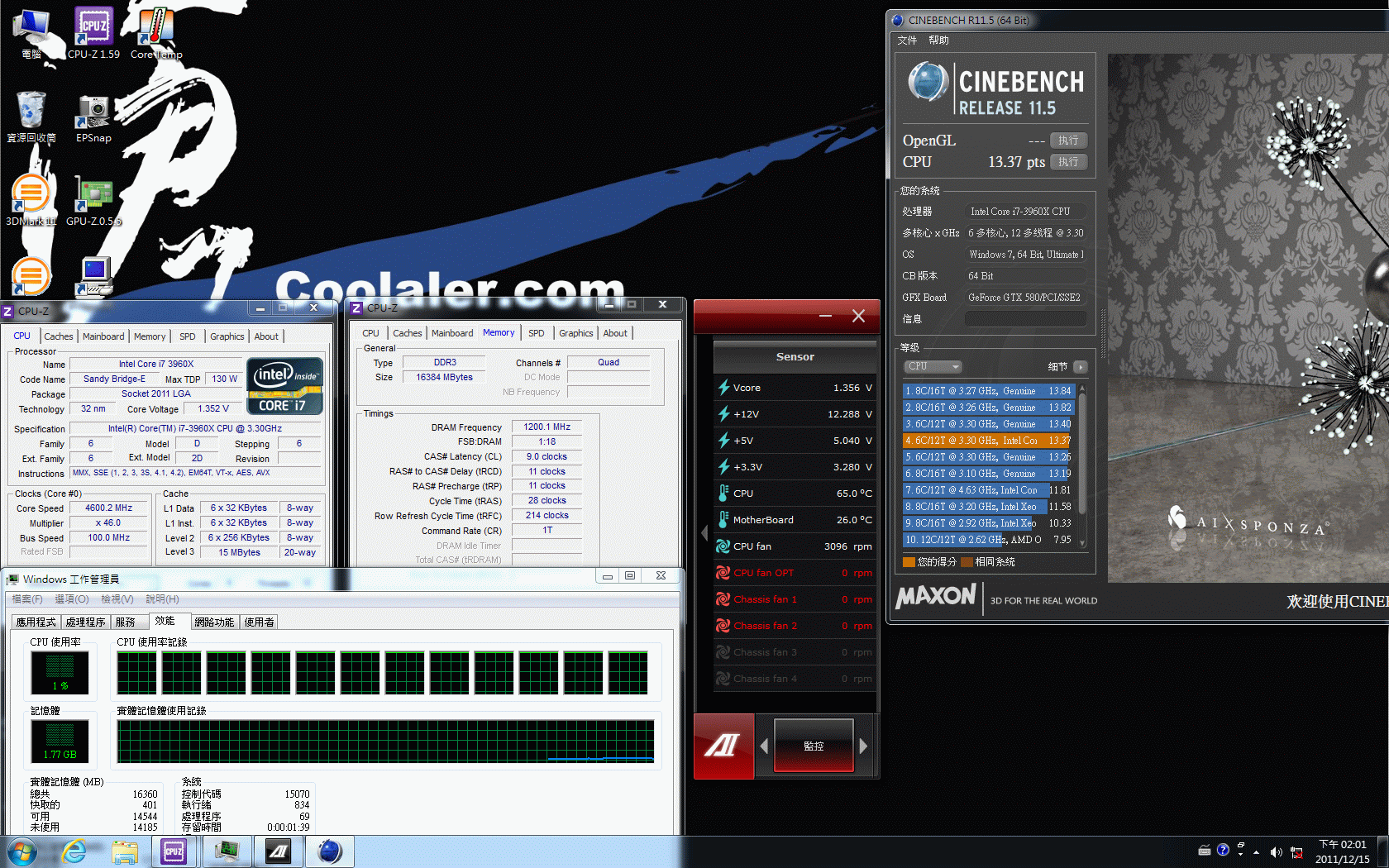Viewport: 1389px width, 868px height.
Task: Click the MotherBoard temperature sensor row
Action: pos(795,519)
